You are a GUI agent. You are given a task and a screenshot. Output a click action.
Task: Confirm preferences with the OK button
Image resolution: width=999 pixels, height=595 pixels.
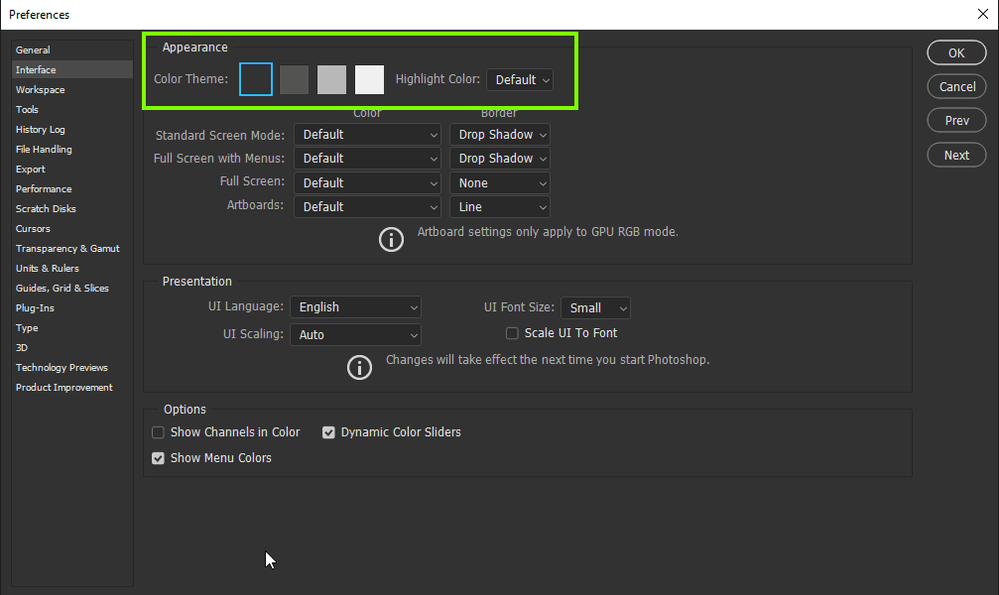956,52
